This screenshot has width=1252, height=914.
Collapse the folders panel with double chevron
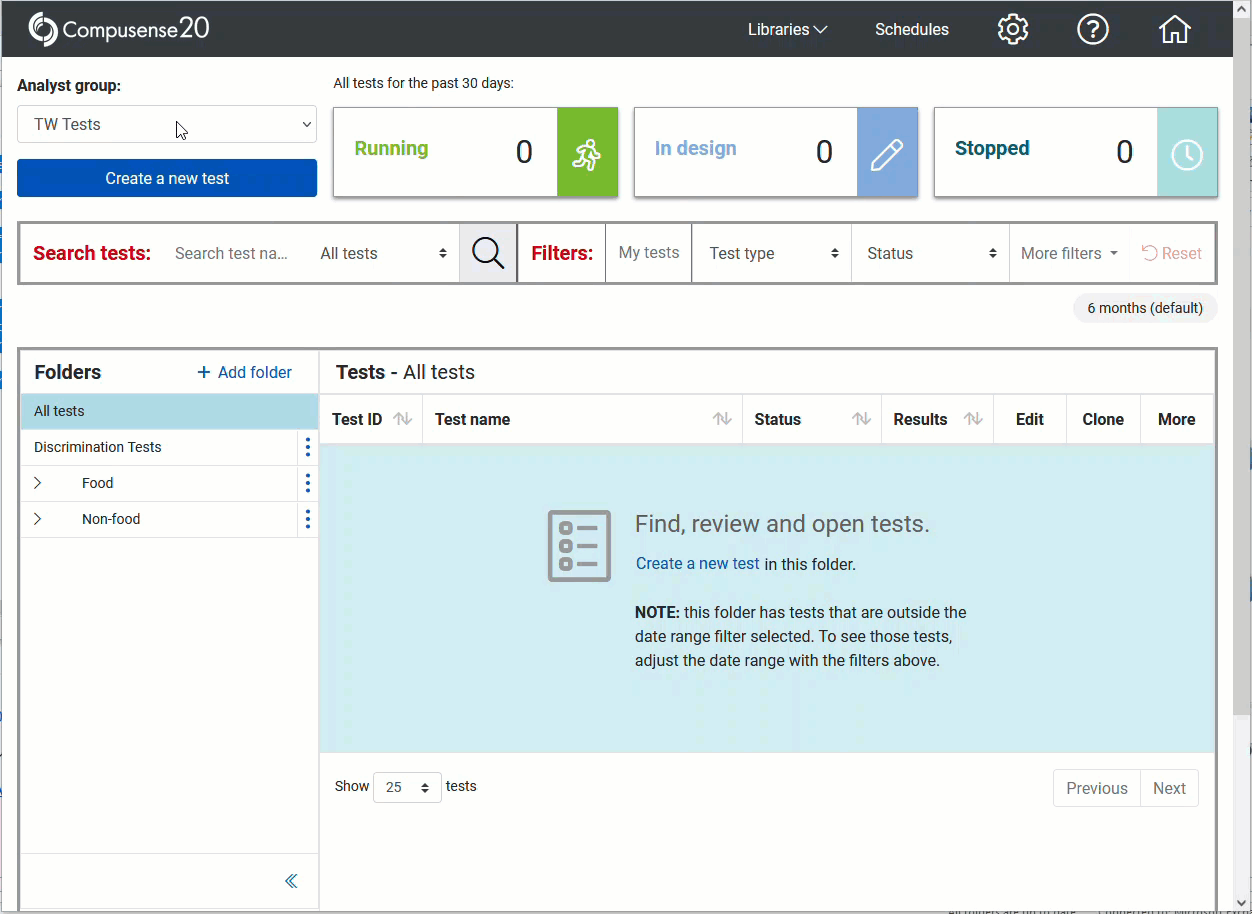[x=291, y=881]
